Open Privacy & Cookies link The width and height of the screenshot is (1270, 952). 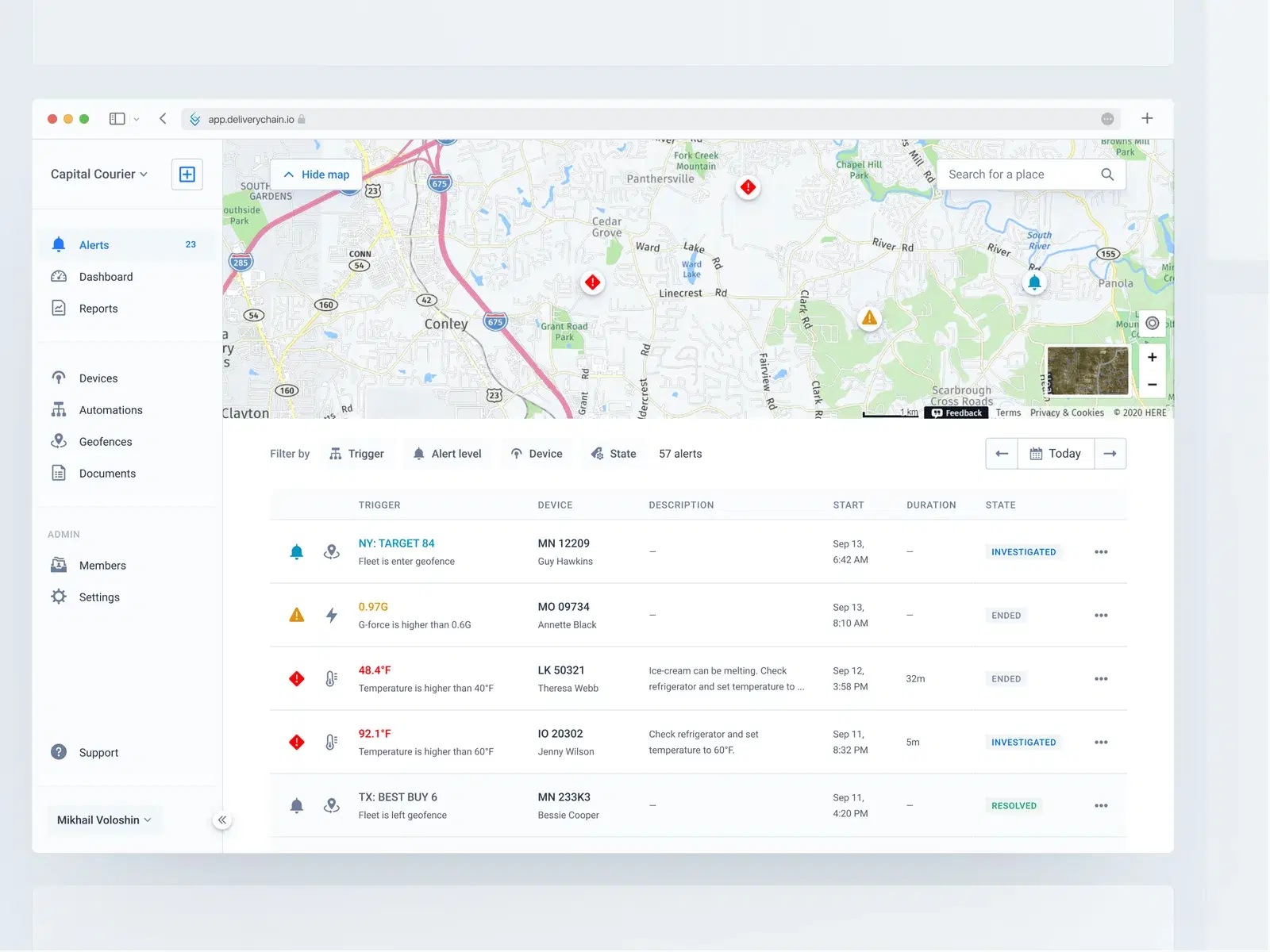click(1067, 413)
